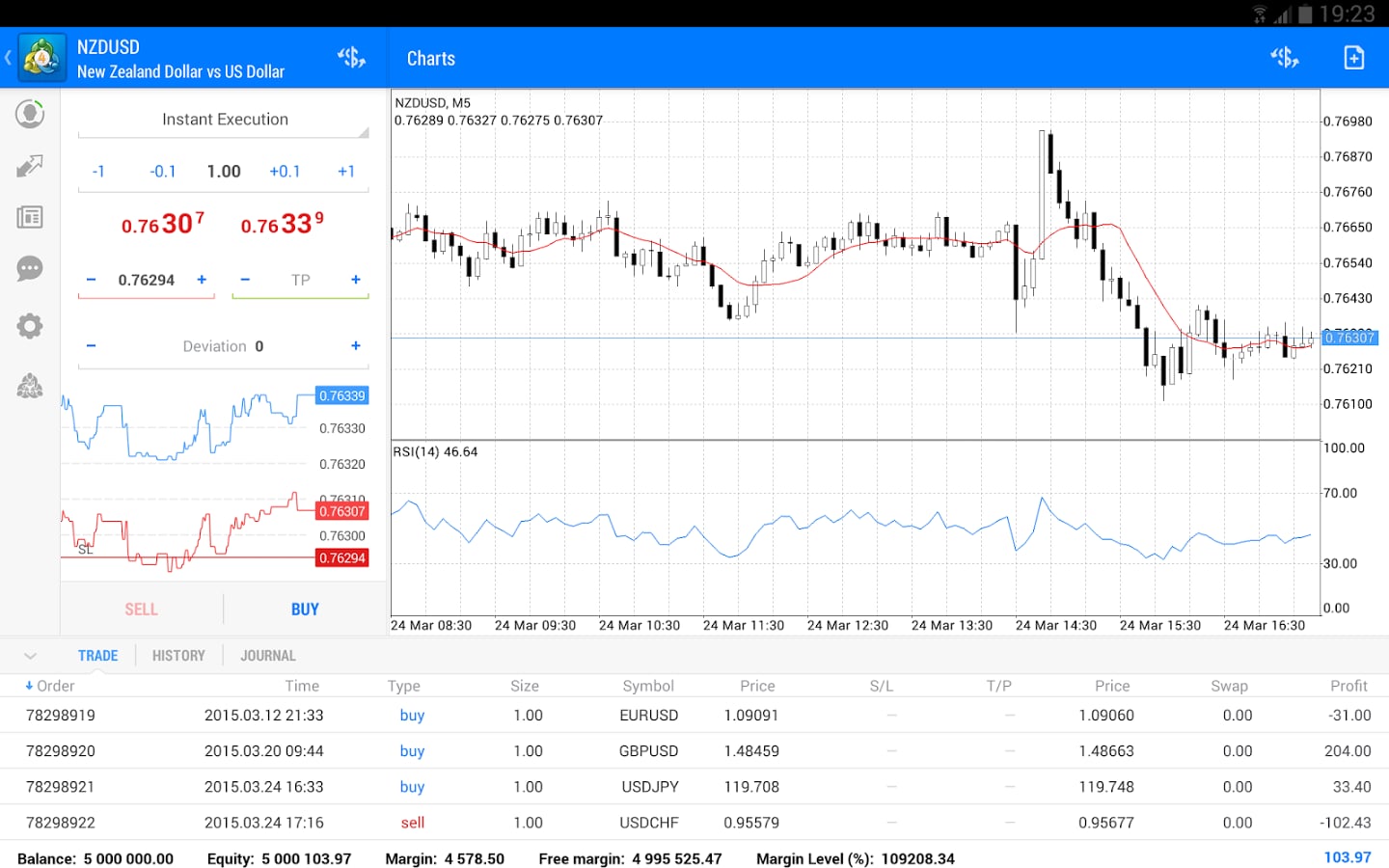Tap the symbol switch icon beside NZDUSD
Viewport: 1389px width, 868px height.
point(351,58)
